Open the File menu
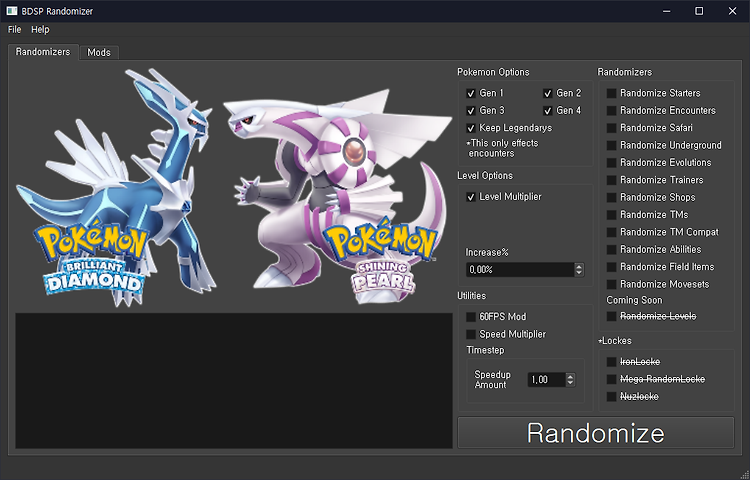 (x=14, y=30)
